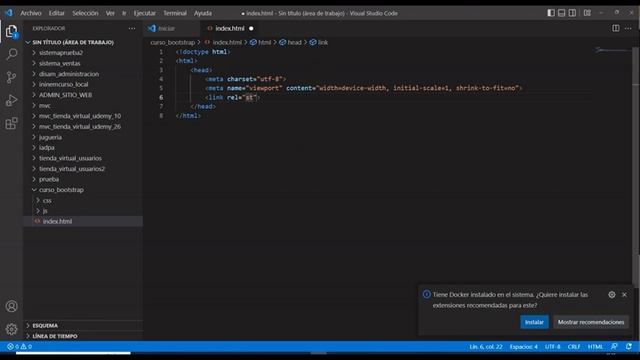Open the Editar menu
This screenshot has width=640, height=360.
pyautogui.click(x=56, y=13)
